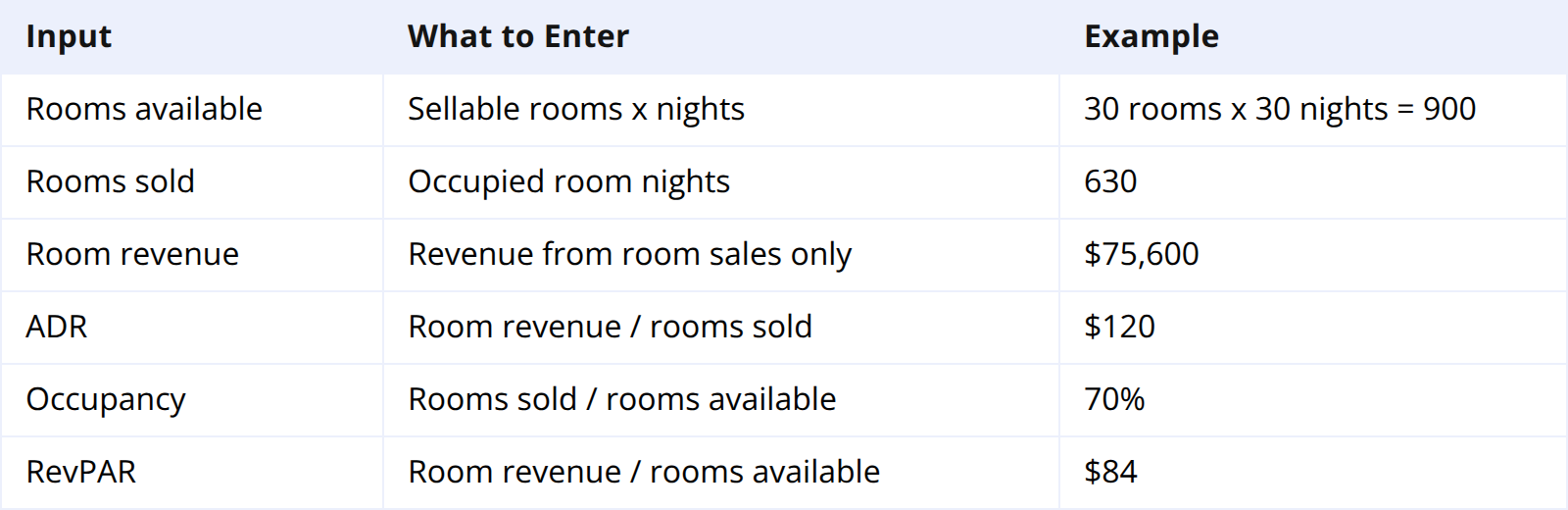Viewport: 1568px width, 510px height.
Task: Click Rooms sold / rooms available formula
Action: 622,399
